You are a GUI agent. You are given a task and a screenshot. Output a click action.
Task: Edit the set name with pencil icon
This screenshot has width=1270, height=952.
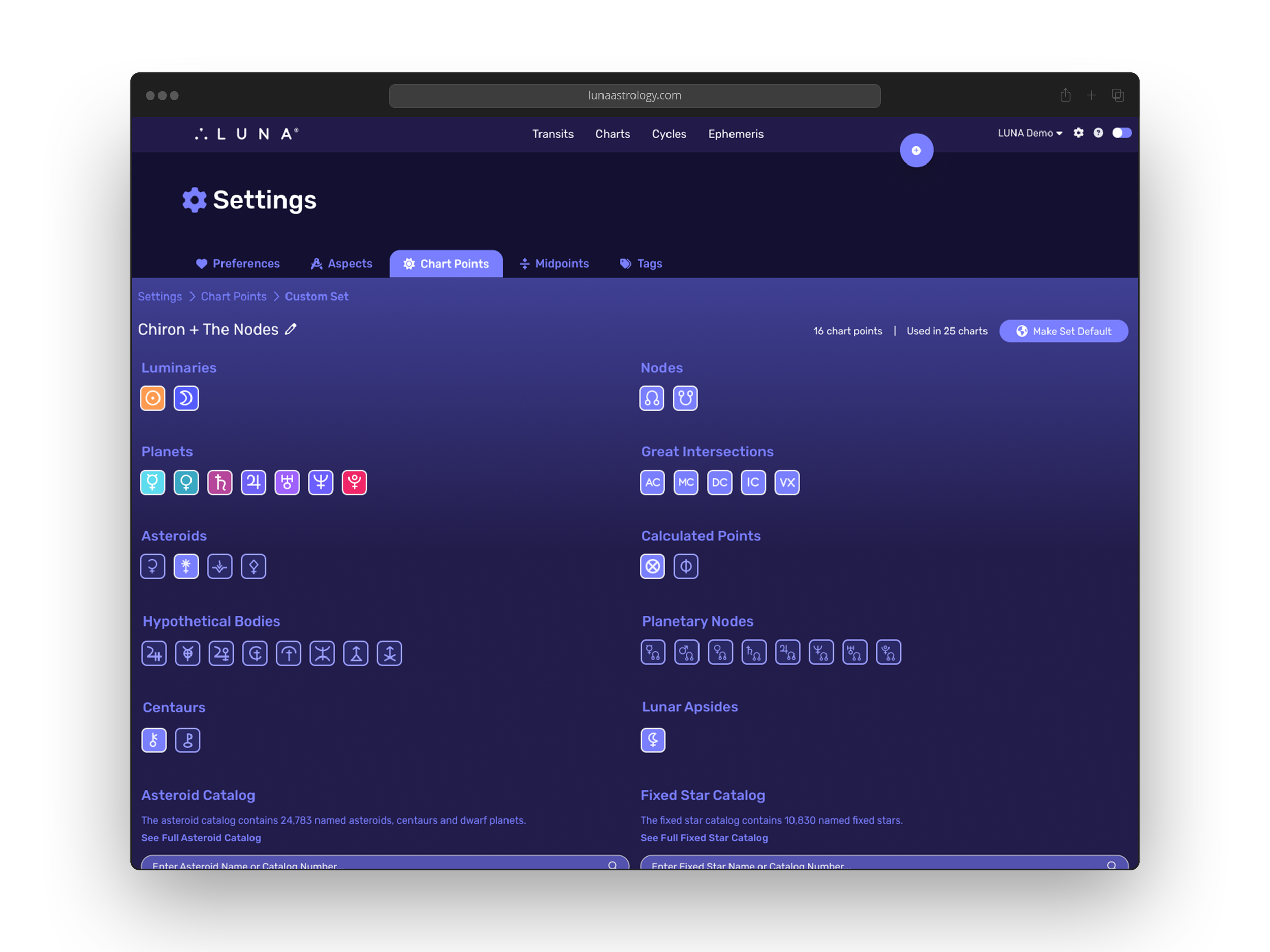coord(291,330)
